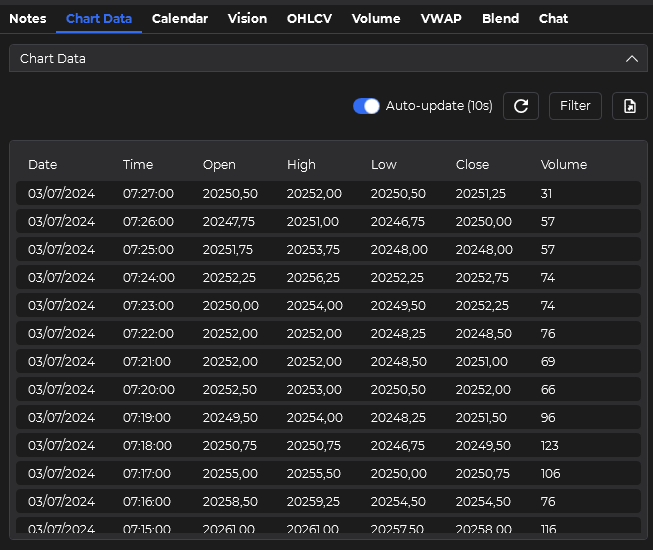Image resolution: width=653 pixels, height=550 pixels.
Task: Click close value 20249,50
Action: (483, 445)
